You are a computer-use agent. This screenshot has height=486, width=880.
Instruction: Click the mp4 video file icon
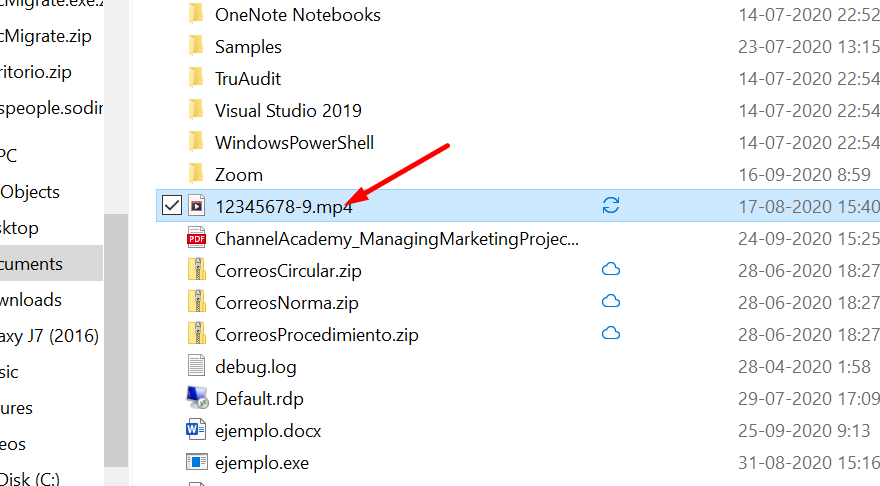[196, 206]
